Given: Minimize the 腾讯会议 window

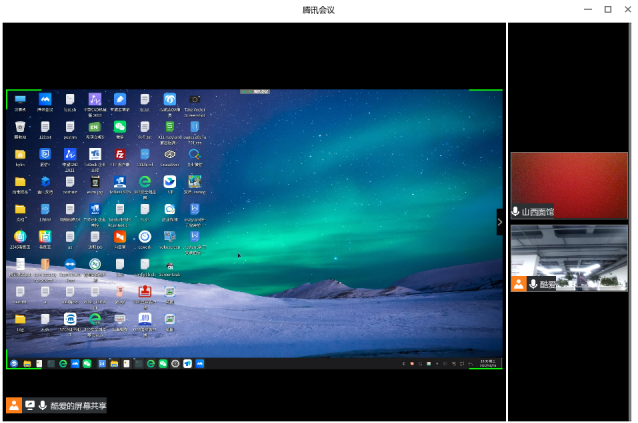Looking at the screenshot, I should 588,9.
